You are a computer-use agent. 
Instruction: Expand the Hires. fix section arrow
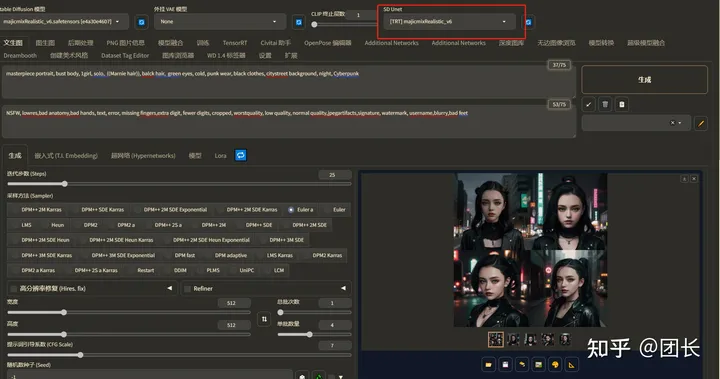pos(169,288)
